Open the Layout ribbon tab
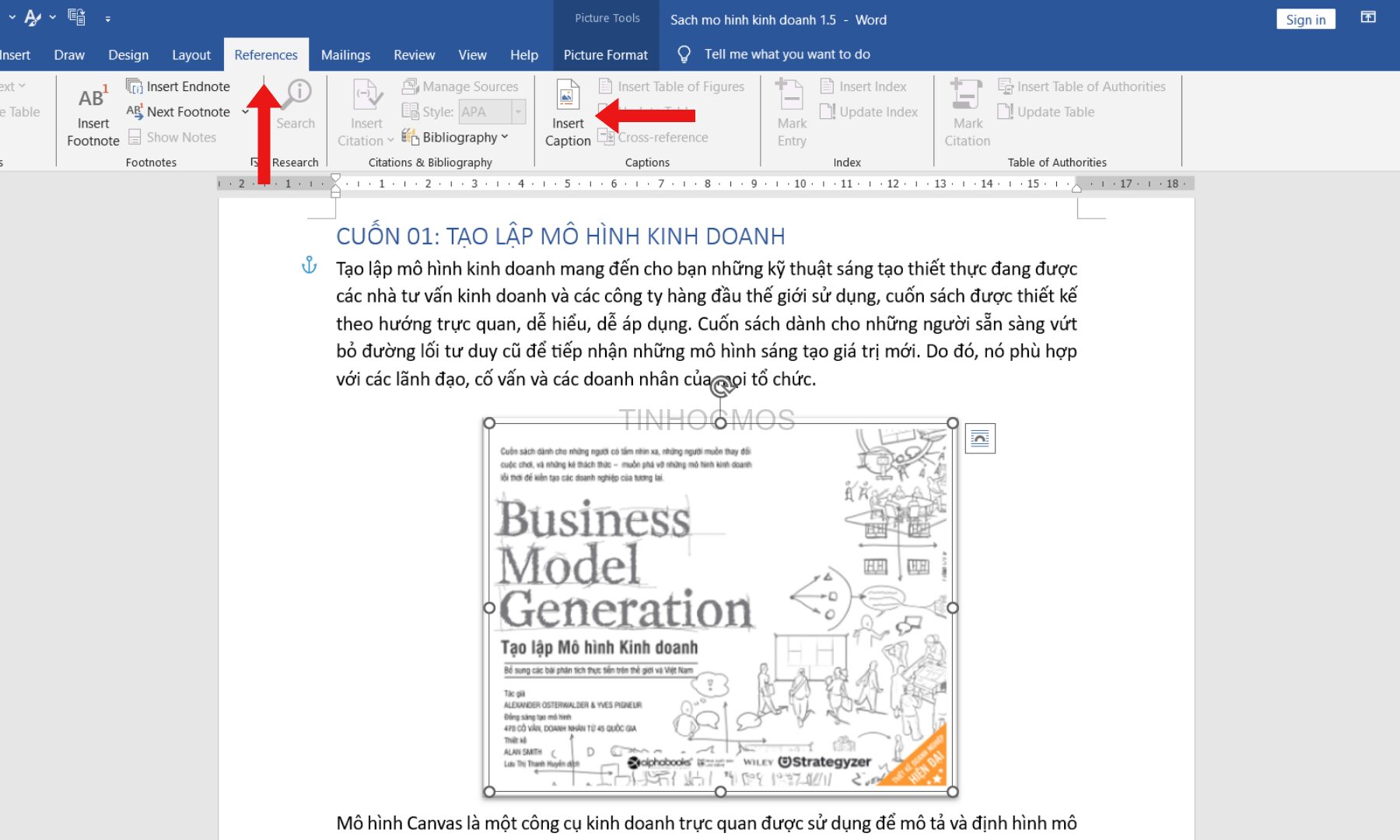 [x=191, y=54]
